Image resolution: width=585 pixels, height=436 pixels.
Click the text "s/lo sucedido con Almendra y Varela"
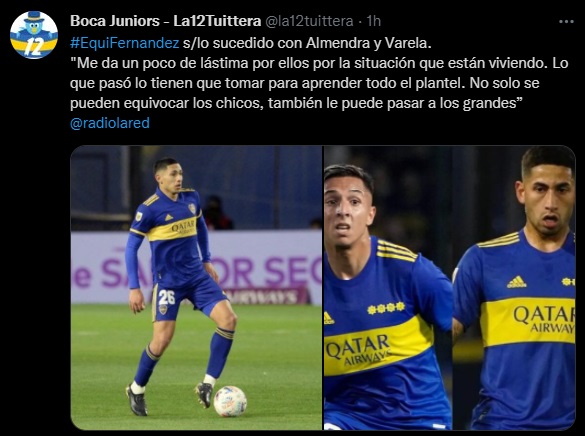pyautogui.click(x=307, y=43)
